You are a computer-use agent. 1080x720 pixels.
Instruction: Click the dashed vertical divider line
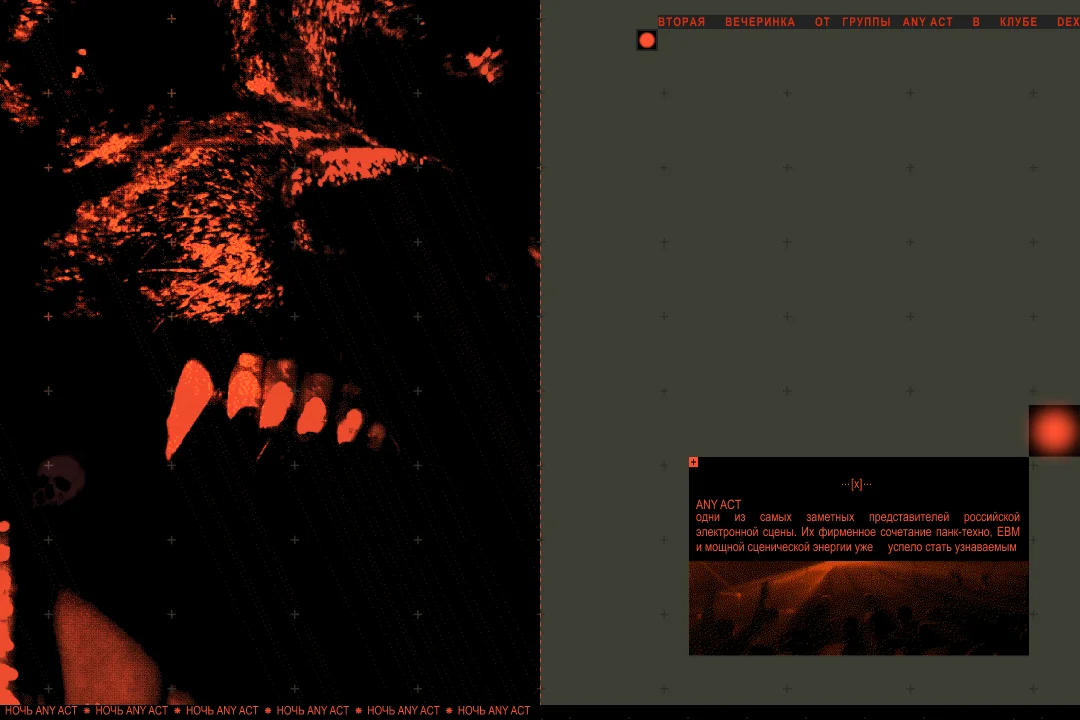(540, 353)
